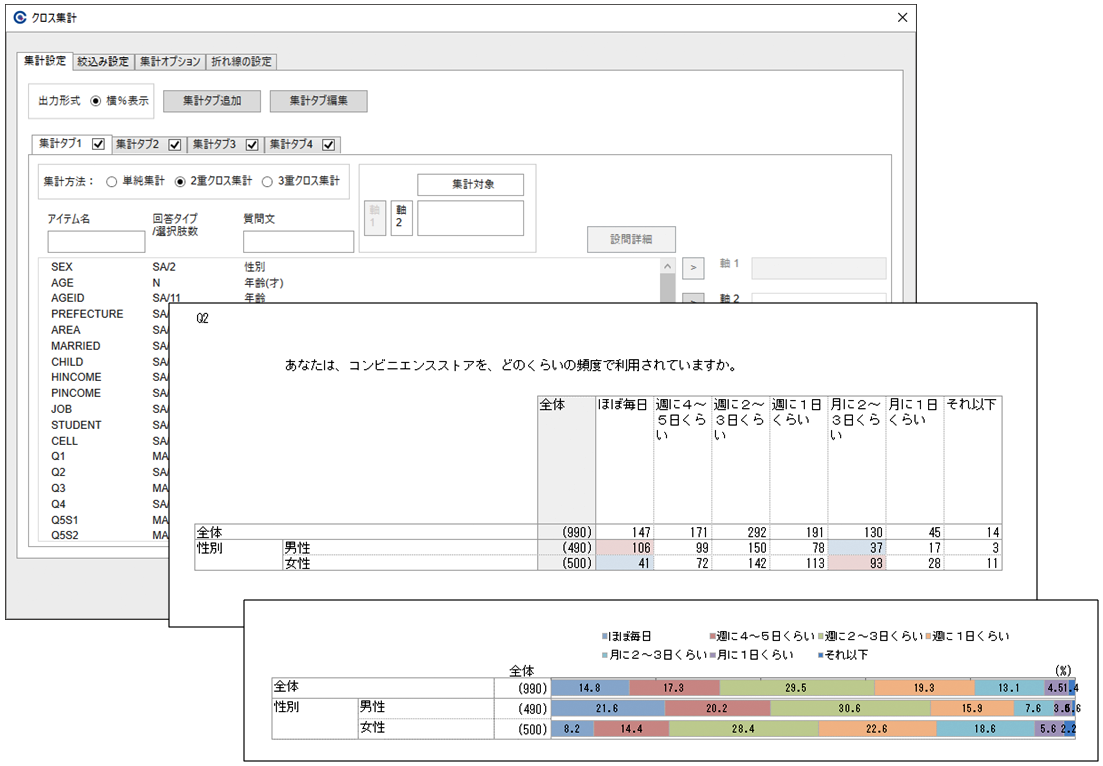Click the > button next to 軸 1
The height and width of the screenshot is (766, 1103).
693,268
